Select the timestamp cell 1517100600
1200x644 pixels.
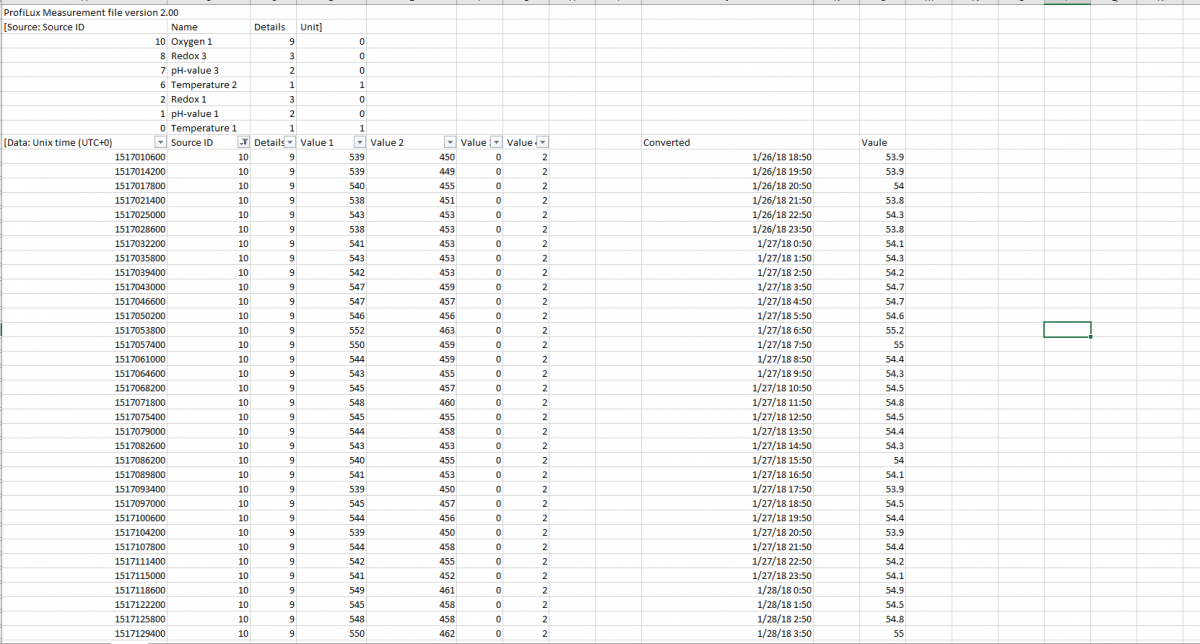pos(85,517)
